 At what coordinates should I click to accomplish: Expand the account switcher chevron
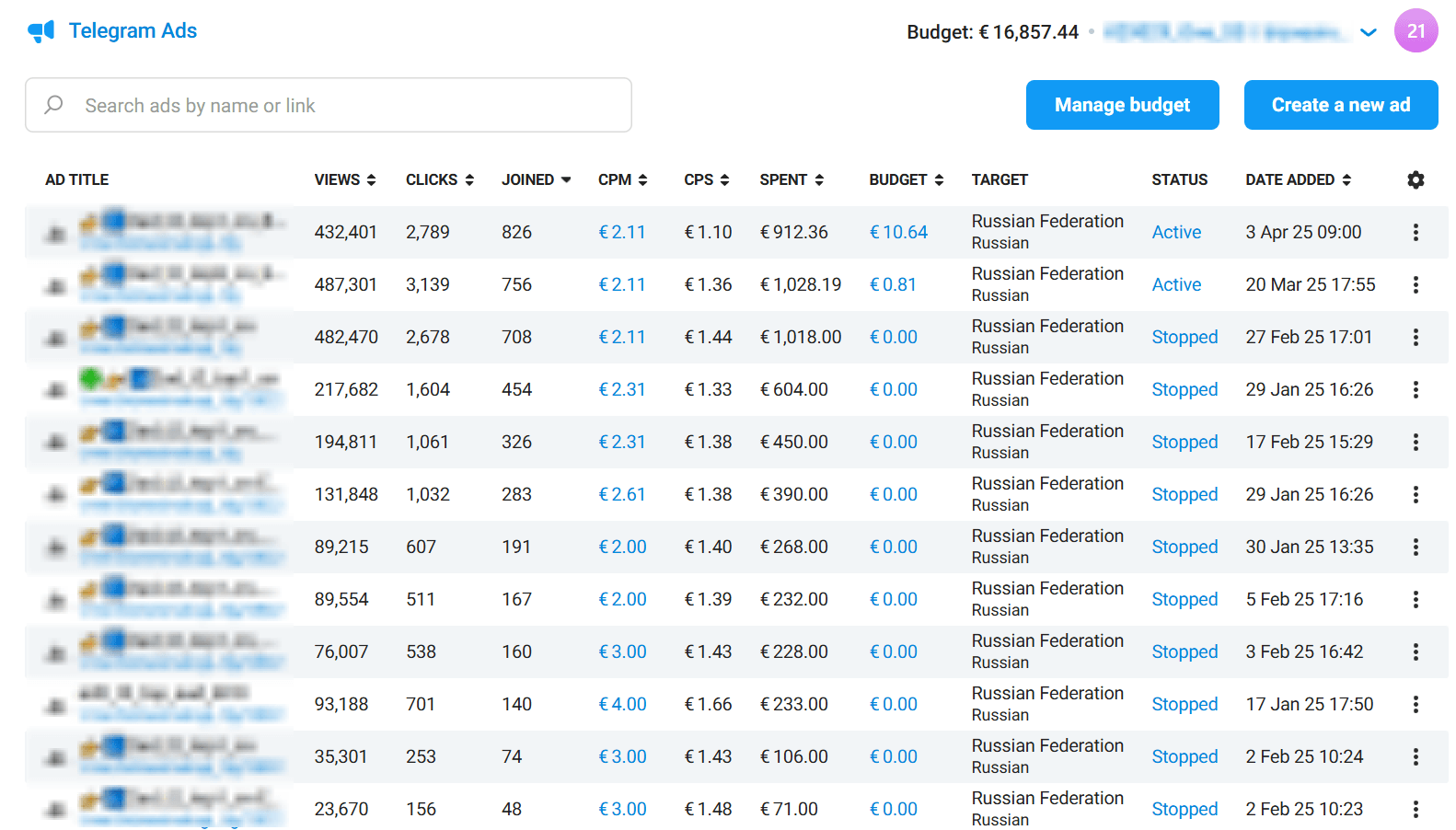[x=1369, y=32]
